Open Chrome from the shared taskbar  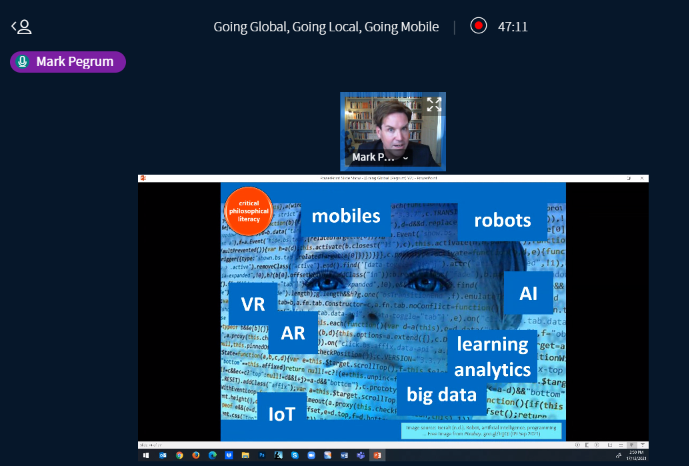[179, 455]
